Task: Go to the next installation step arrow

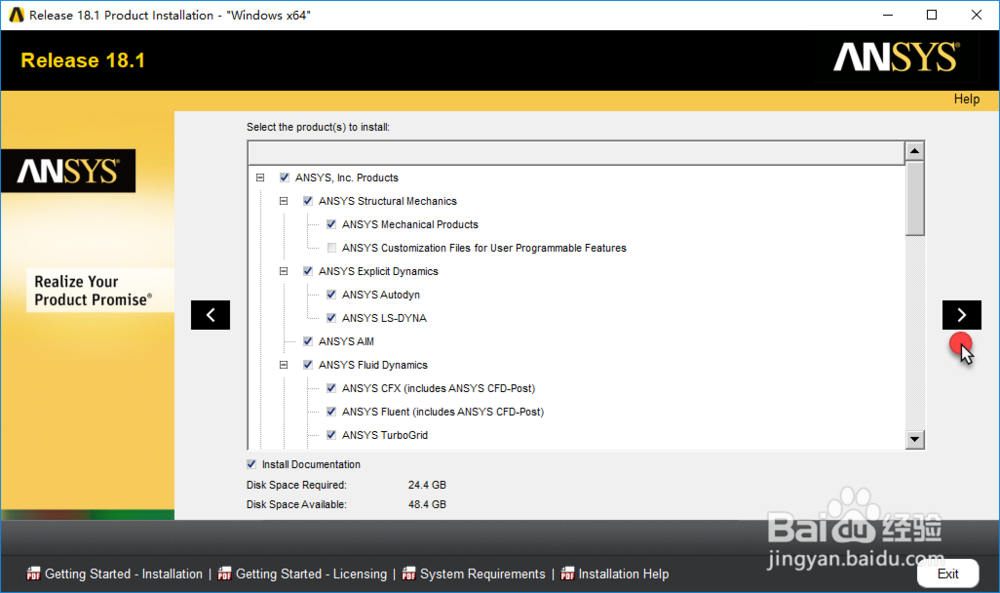Action: coord(962,315)
